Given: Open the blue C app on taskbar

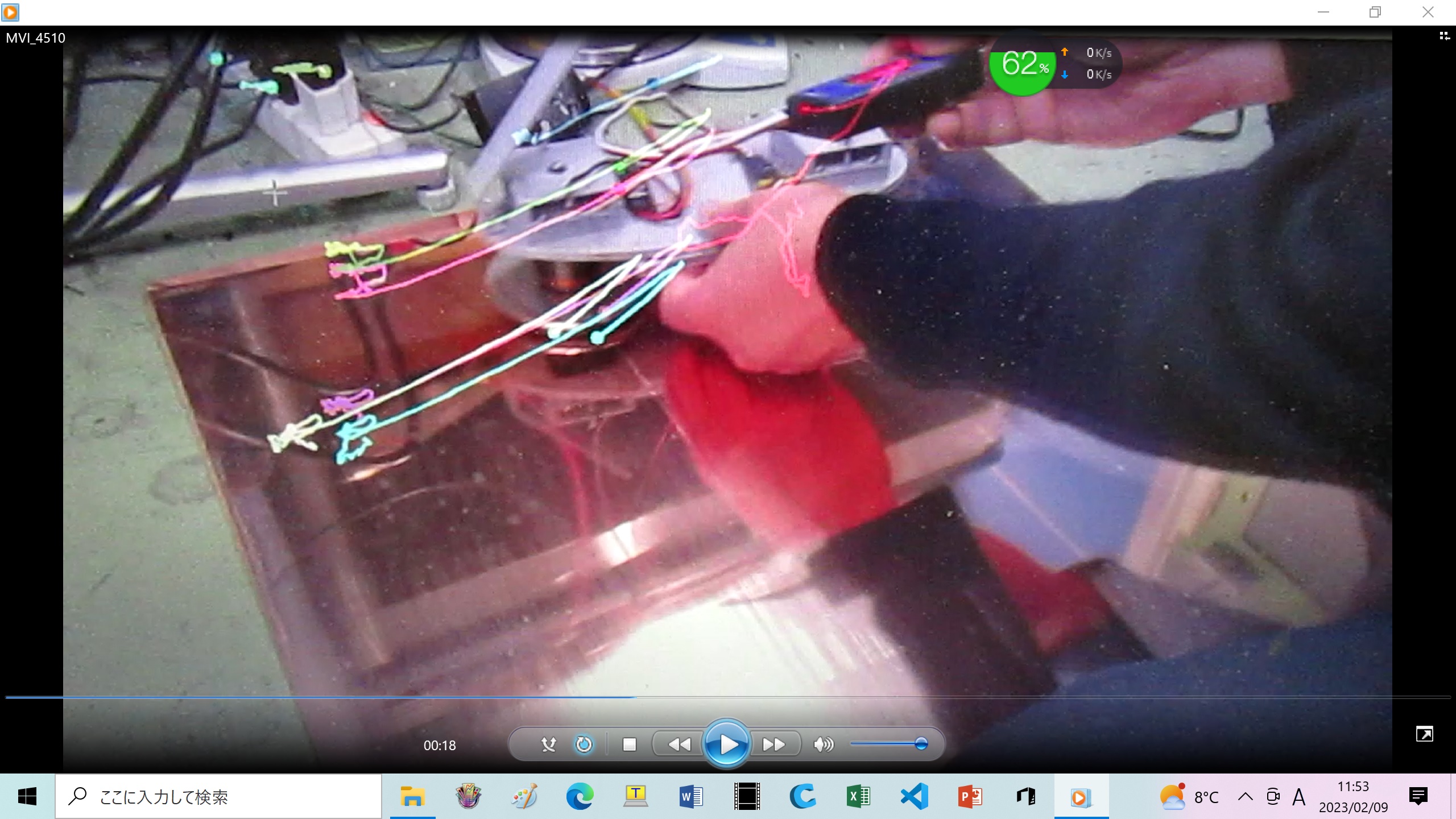Looking at the screenshot, I should click(803, 796).
